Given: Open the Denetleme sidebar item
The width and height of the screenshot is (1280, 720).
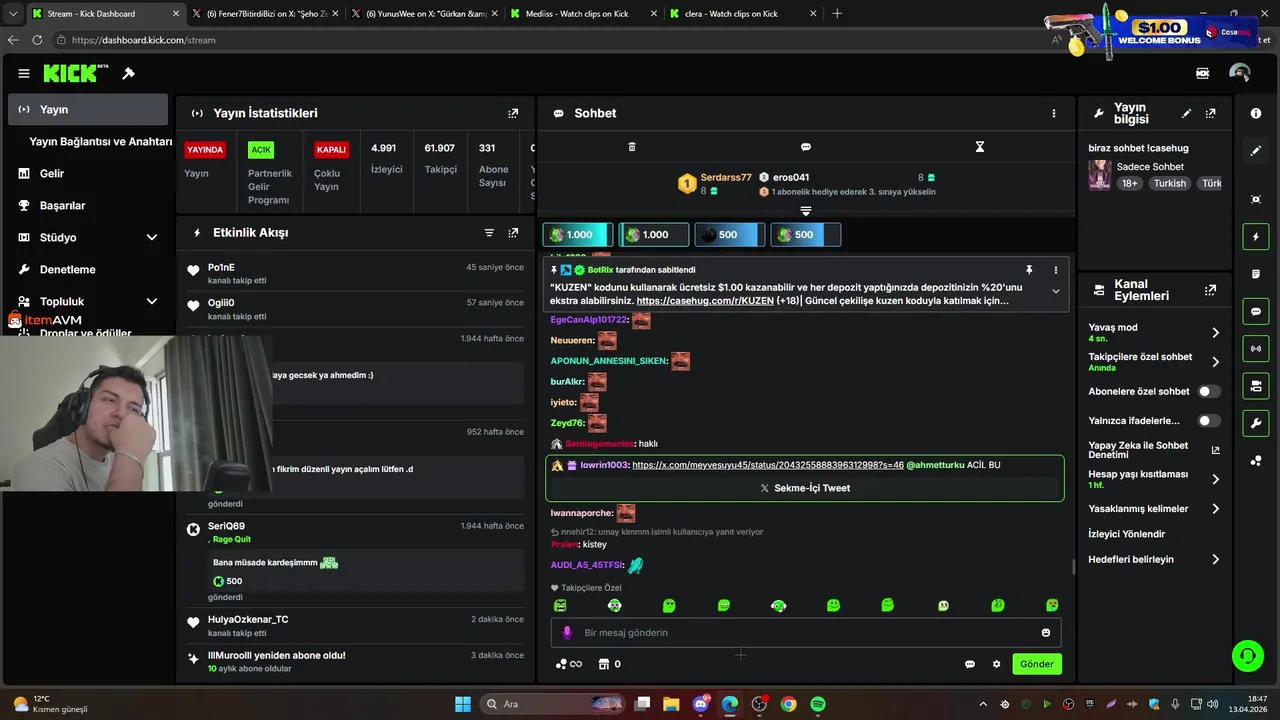Looking at the screenshot, I should [x=88, y=269].
